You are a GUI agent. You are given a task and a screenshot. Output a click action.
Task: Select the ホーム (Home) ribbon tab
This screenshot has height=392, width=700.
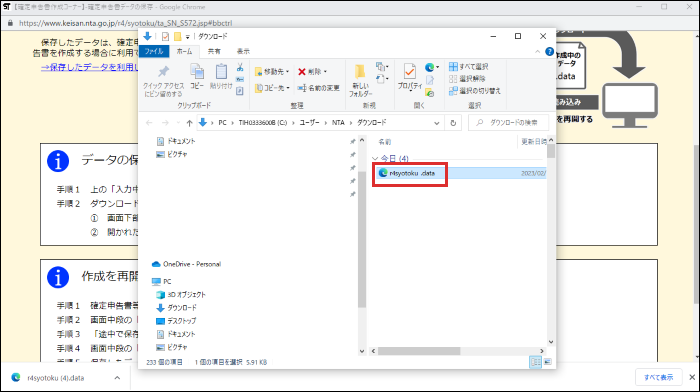[184, 51]
